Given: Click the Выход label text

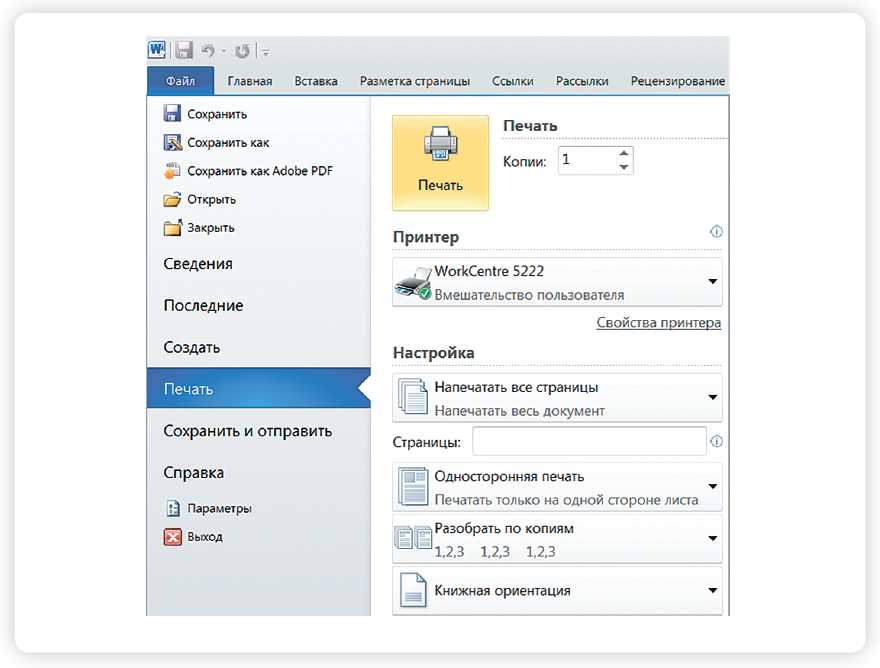Looking at the screenshot, I should tap(205, 537).
